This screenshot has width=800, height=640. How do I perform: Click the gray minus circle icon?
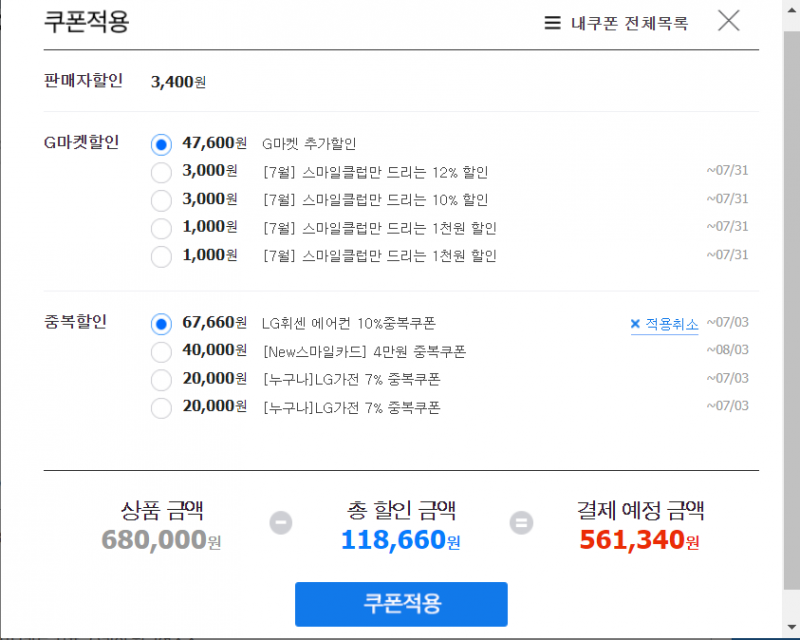[x=281, y=523]
